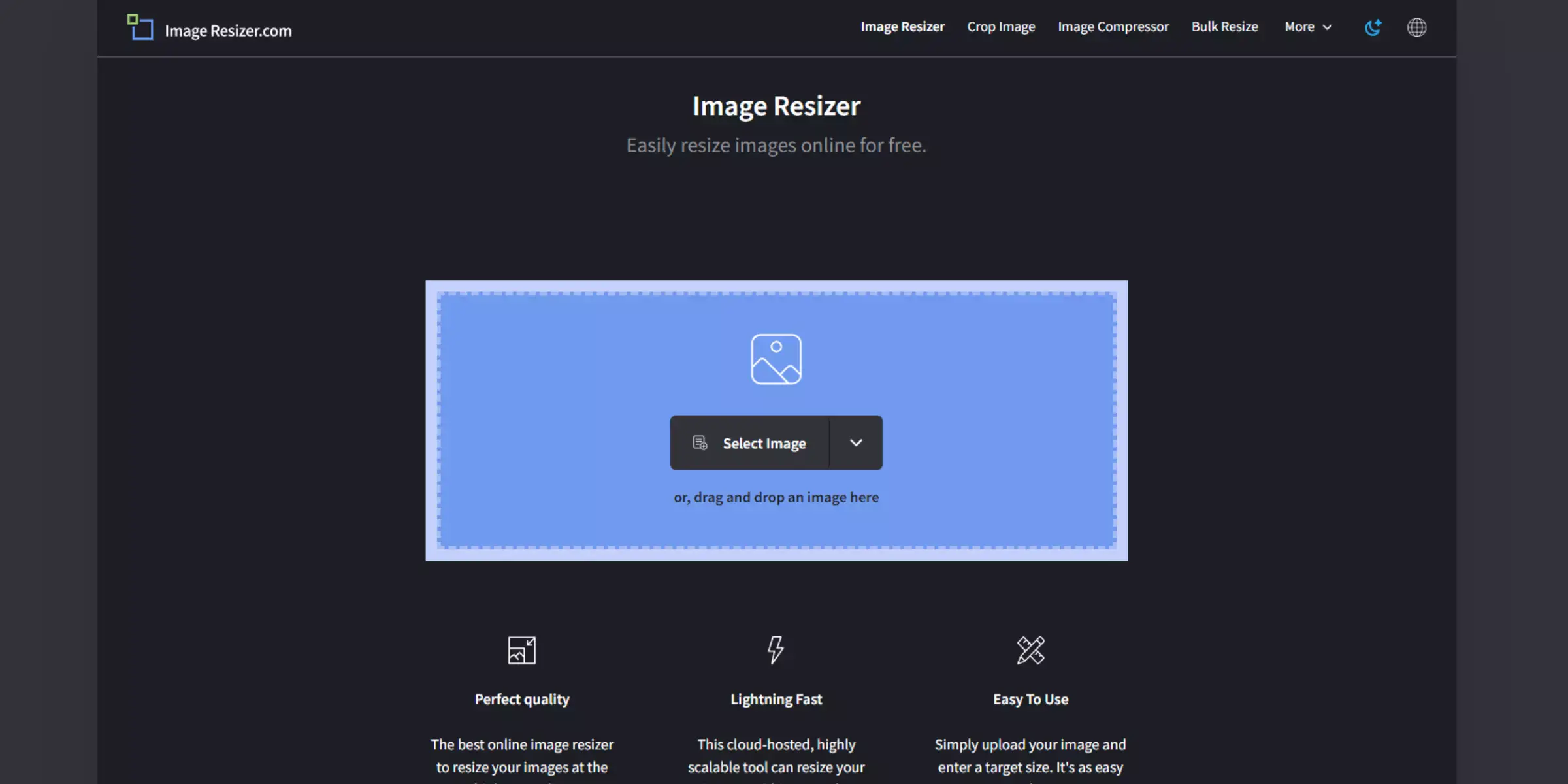Image resolution: width=1568 pixels, height=784 pixels.
Task: Click the easy to use tools icon
Action: [1030, 650]
